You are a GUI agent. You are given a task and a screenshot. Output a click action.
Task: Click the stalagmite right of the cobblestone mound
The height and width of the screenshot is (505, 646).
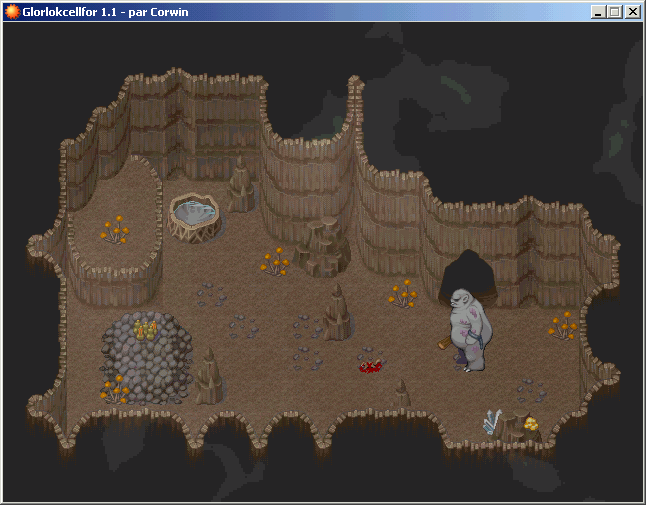[209, 376]
